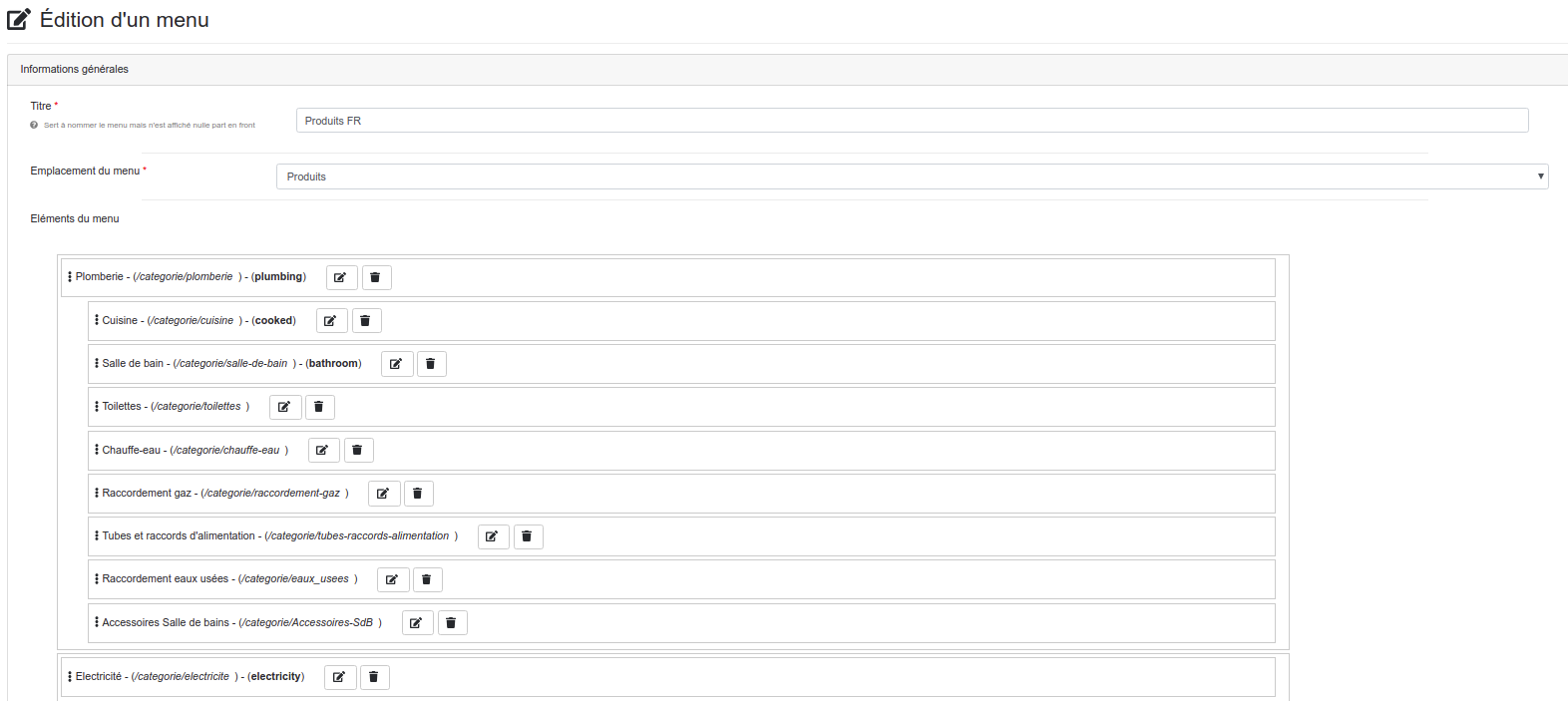Viewport: 1568px width, 701px height.
Task: Delete the Accessoires Salle de bains entry
Action: click(452, 623)
